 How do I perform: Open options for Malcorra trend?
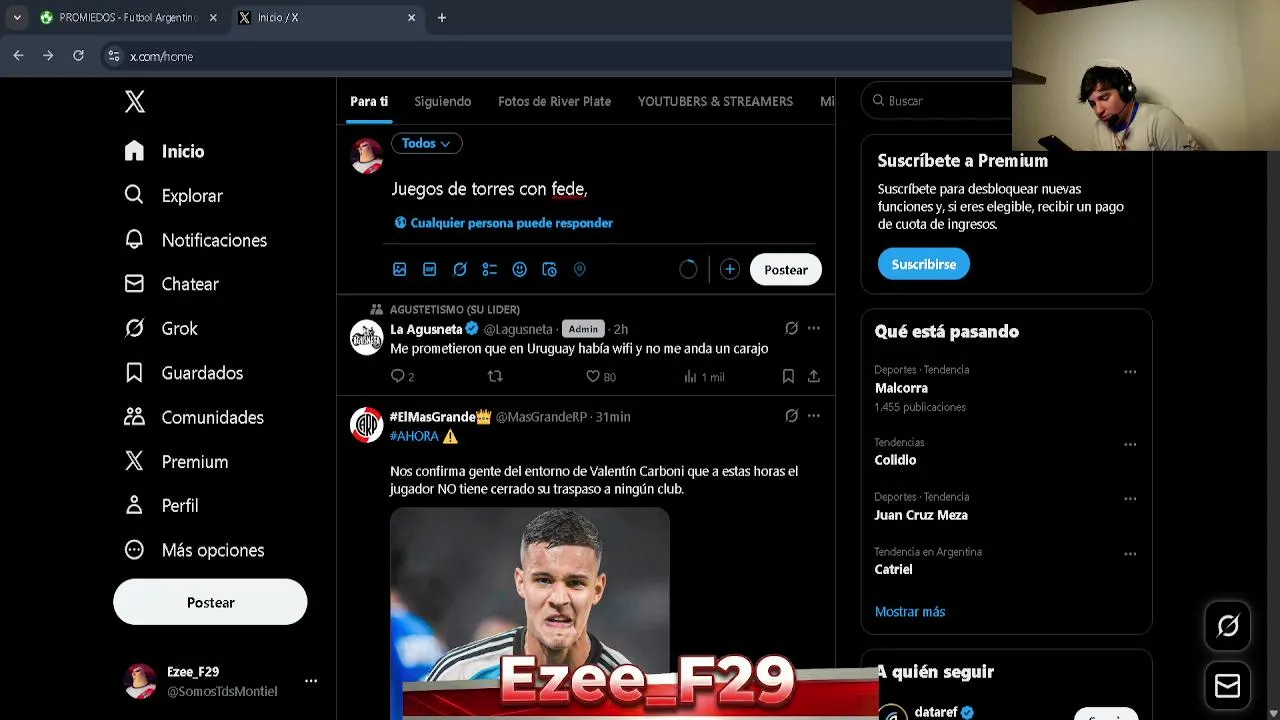(x=1130, y=372)
